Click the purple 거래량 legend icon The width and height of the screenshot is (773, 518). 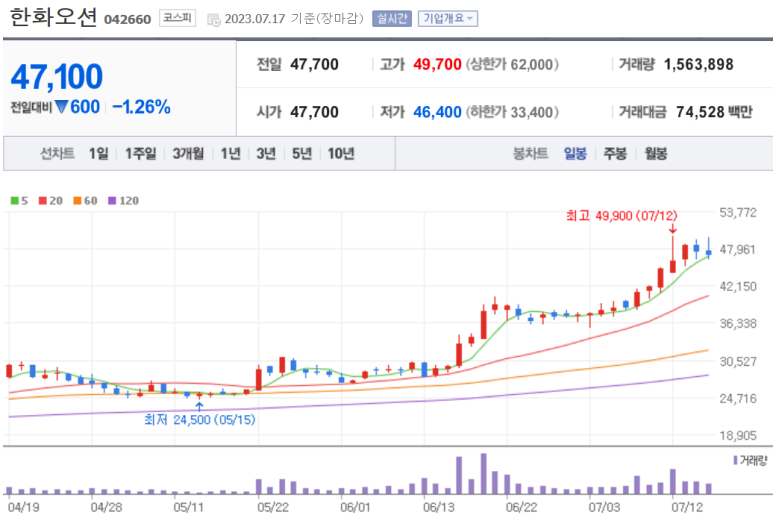(x=737, y=459)
